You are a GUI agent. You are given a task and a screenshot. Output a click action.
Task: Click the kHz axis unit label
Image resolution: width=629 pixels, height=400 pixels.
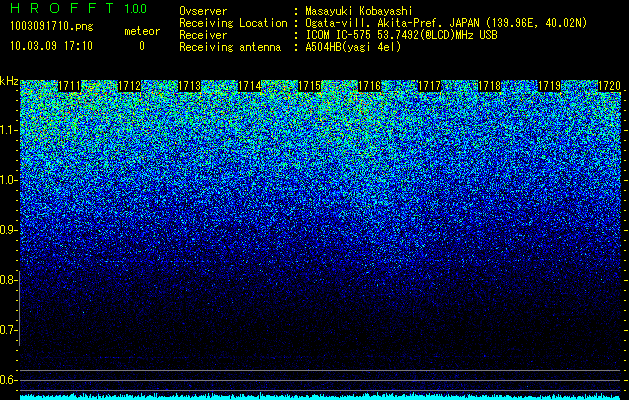pyautogui.click(x=9, y=81)
